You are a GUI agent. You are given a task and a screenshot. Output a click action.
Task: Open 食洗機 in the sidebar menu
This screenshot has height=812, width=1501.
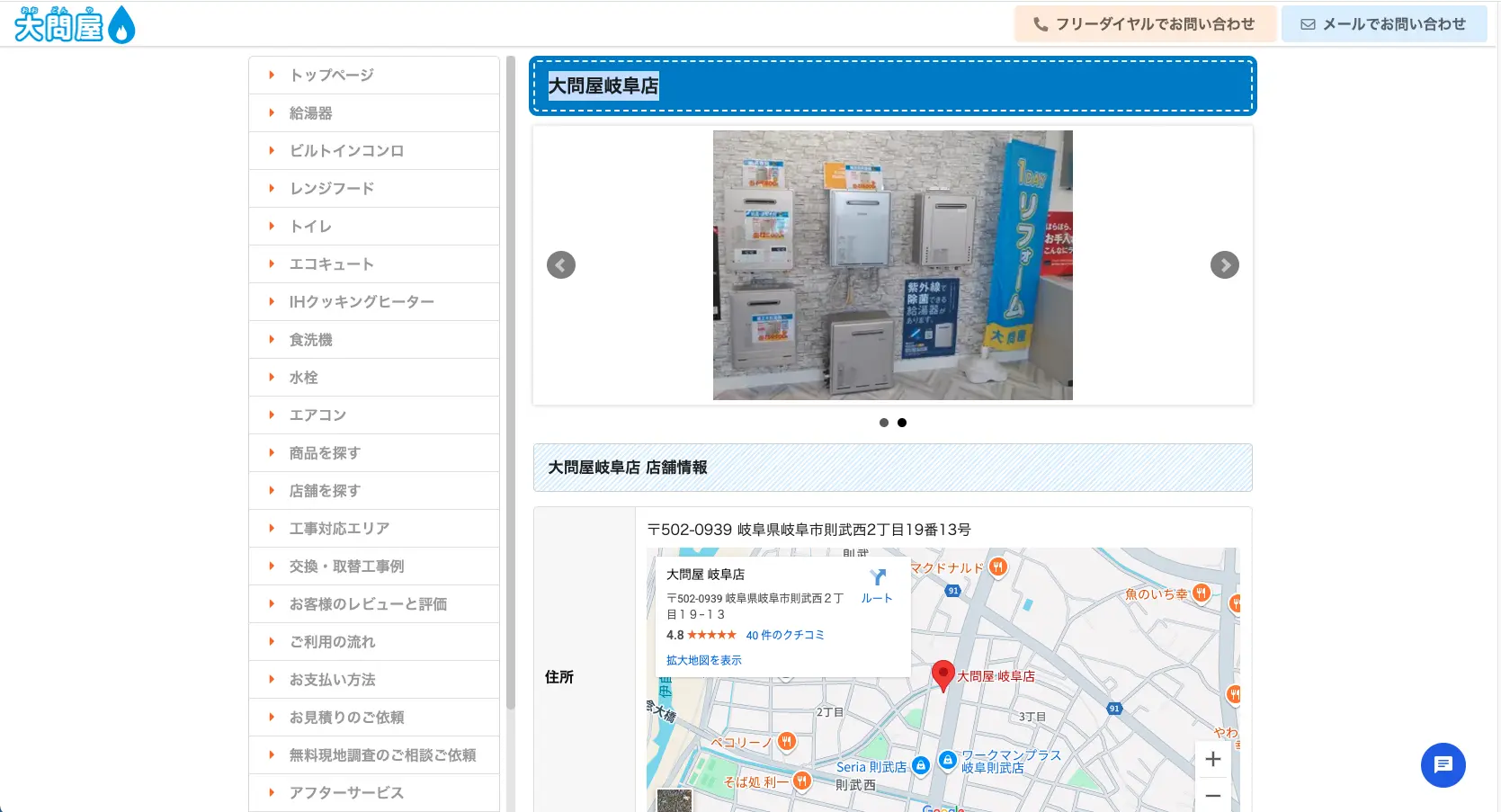pyautogui.click(x=374, y=340)
